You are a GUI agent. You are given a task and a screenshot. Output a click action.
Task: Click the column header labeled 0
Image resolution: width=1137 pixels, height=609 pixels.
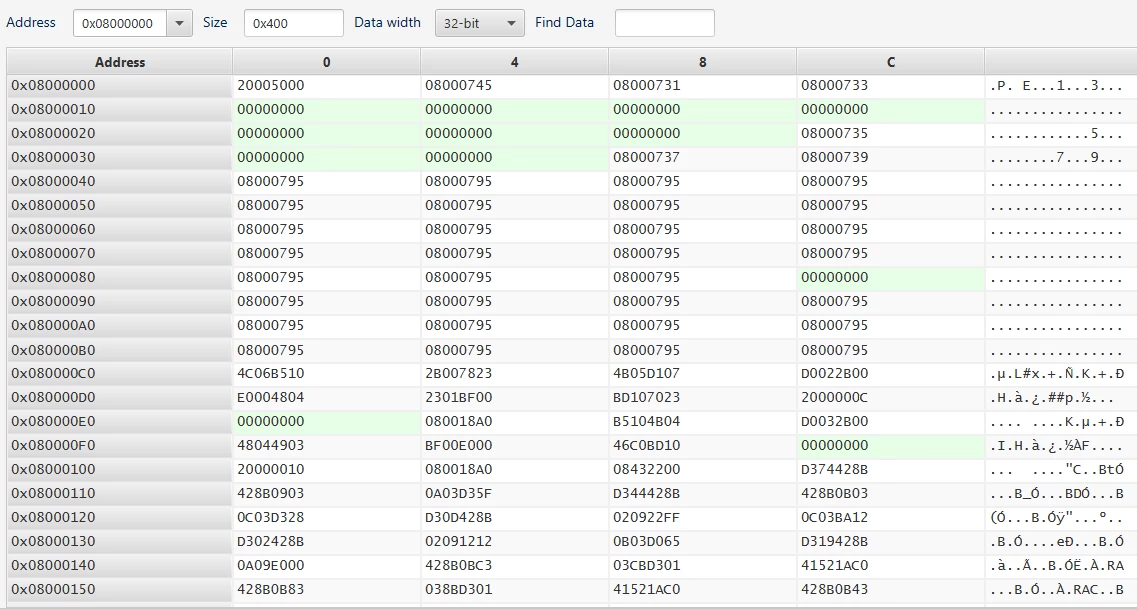(326, 62)
